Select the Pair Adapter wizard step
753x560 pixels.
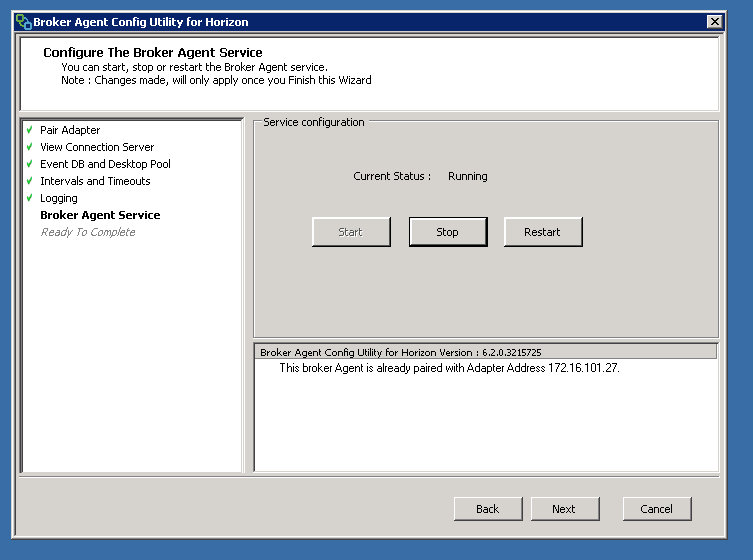pos(70,130)
